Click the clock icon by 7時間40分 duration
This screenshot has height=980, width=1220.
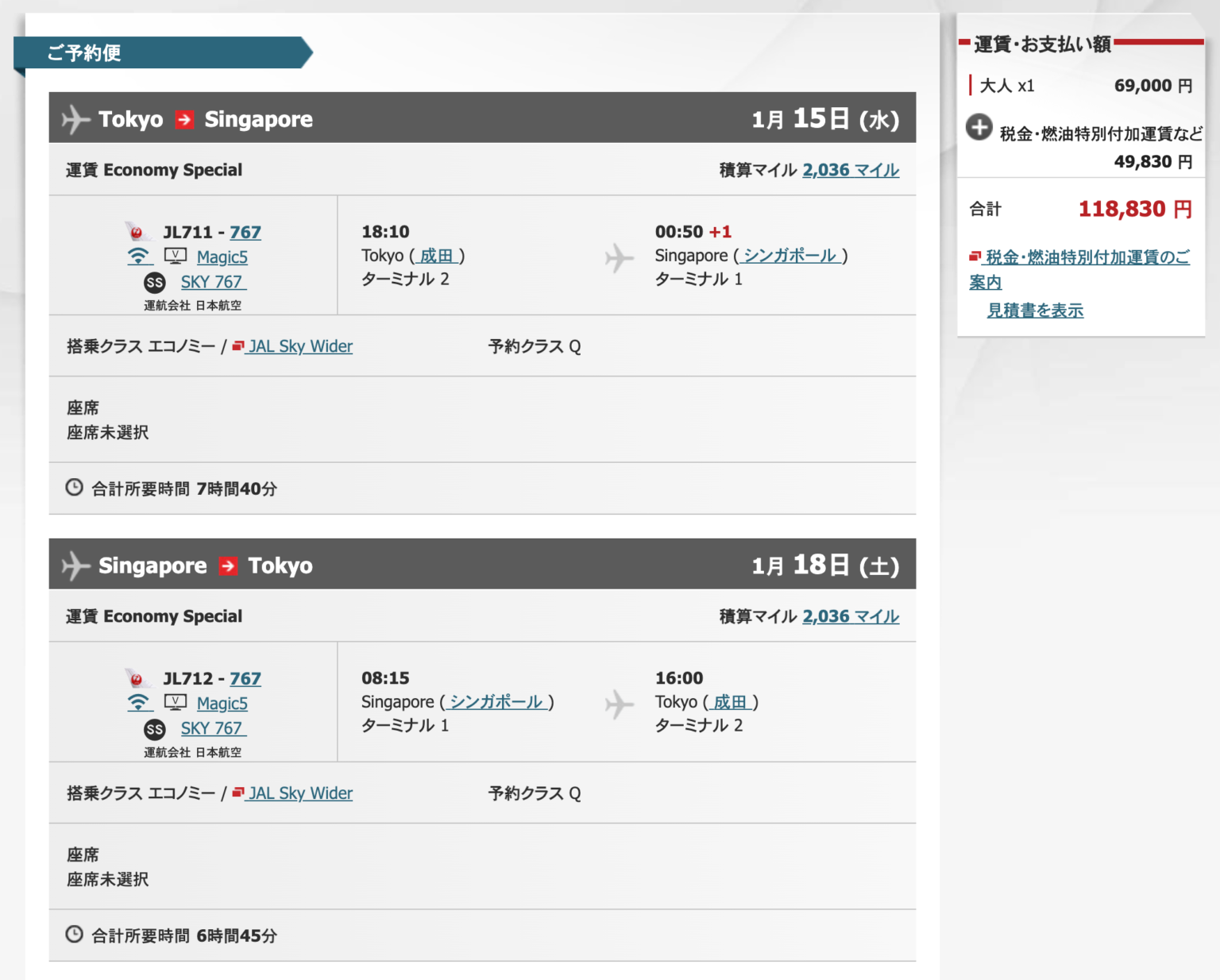coord(74,488)
